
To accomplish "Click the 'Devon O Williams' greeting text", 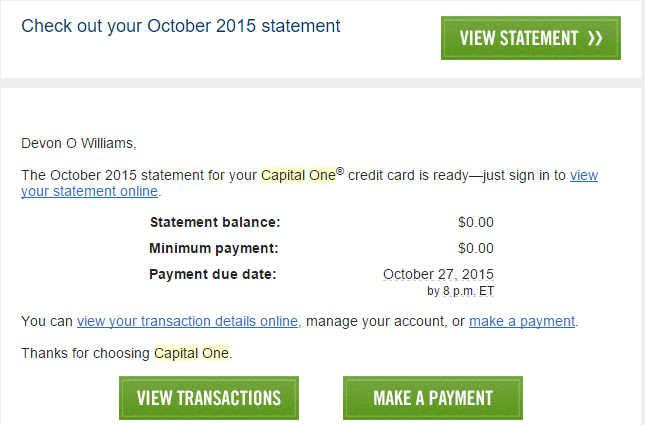I will 79,144.
